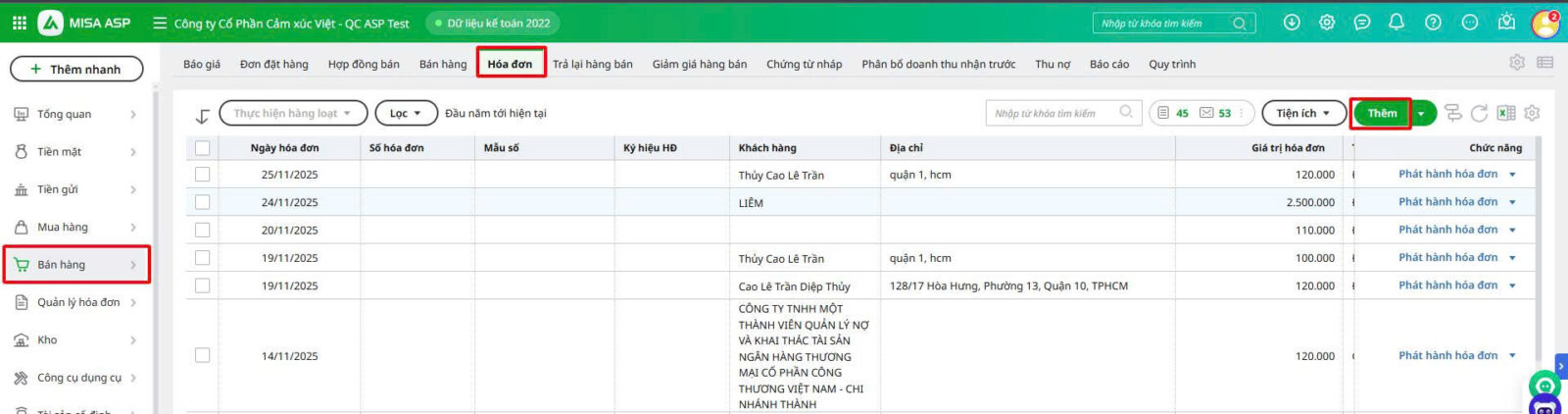
Task: Switch to the Báo giá tab
Action: tap(202, 65)
